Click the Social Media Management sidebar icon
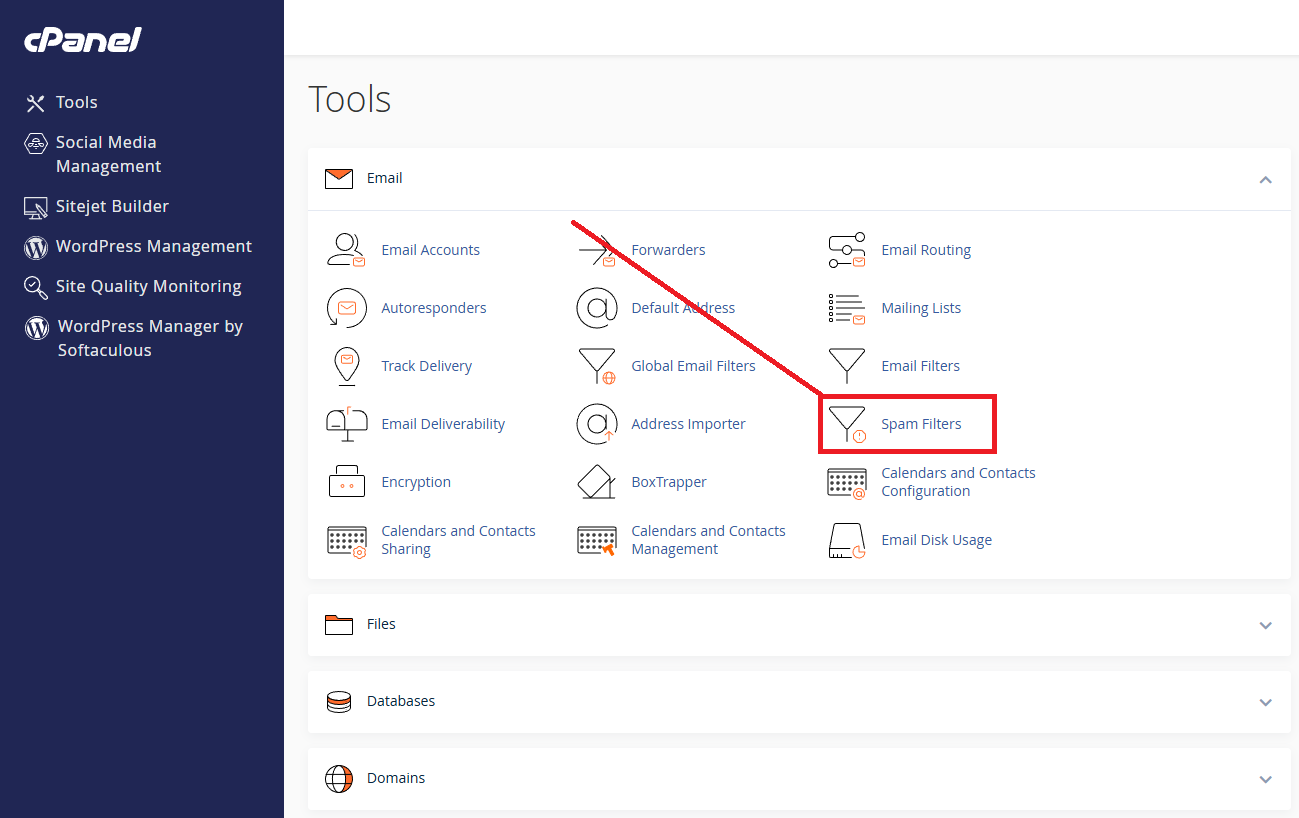Screen dimensions: 1299x818 pyautogui.click(x=36, y=143)
